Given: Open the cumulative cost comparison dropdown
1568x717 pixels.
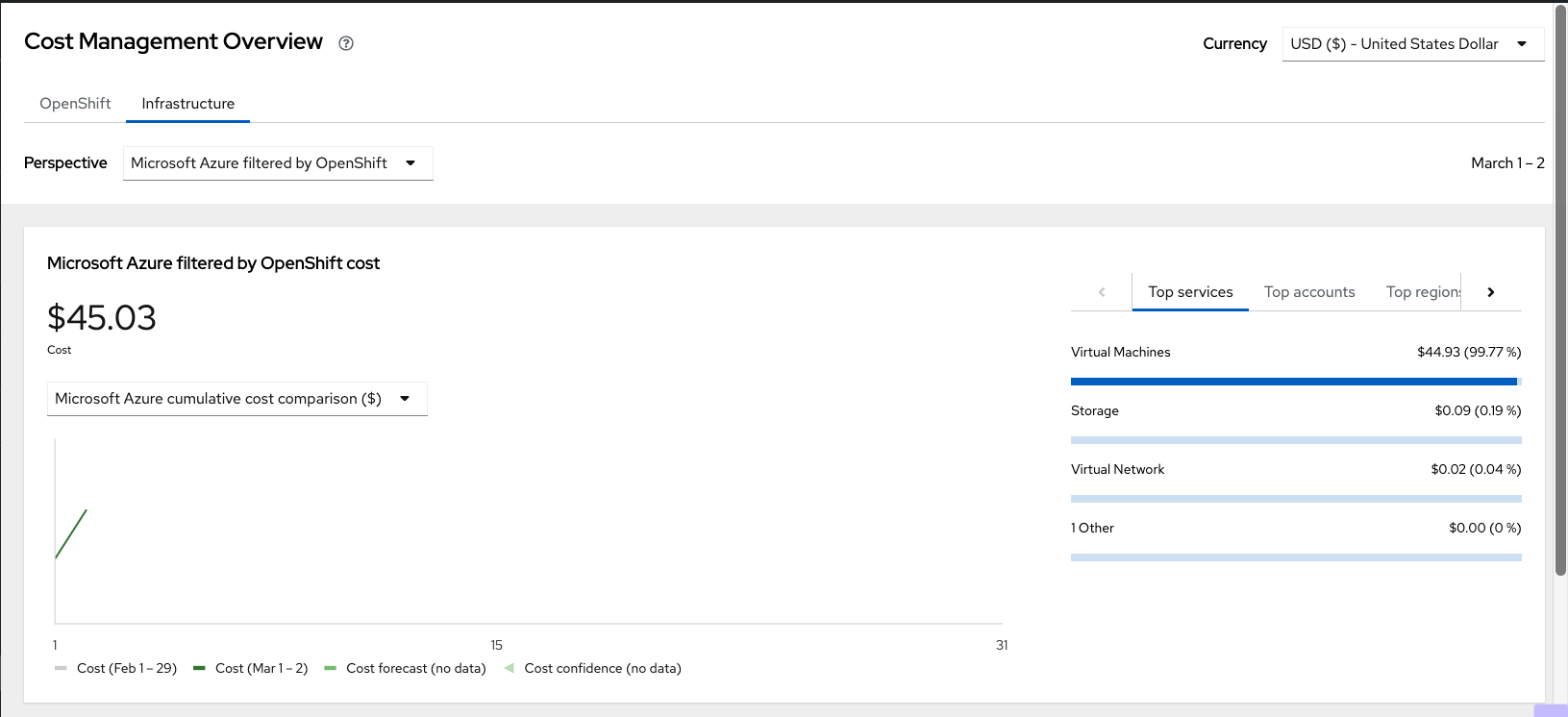Looking at the screenshot, I should (237, 399).
